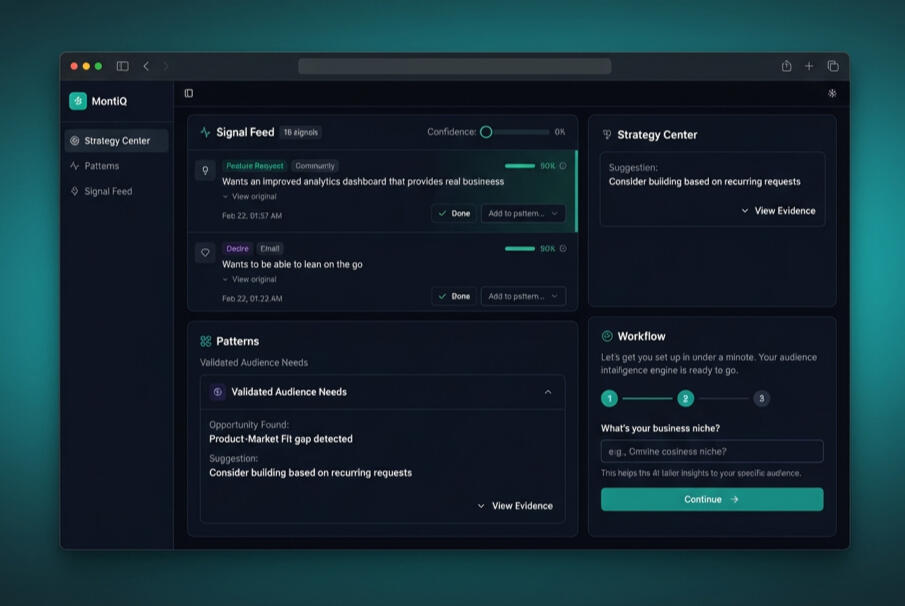The width and height of the screenshot is (905, 606).
Task: Collapse the Validated Audience Needs section
Action: [x=547, y=392]
